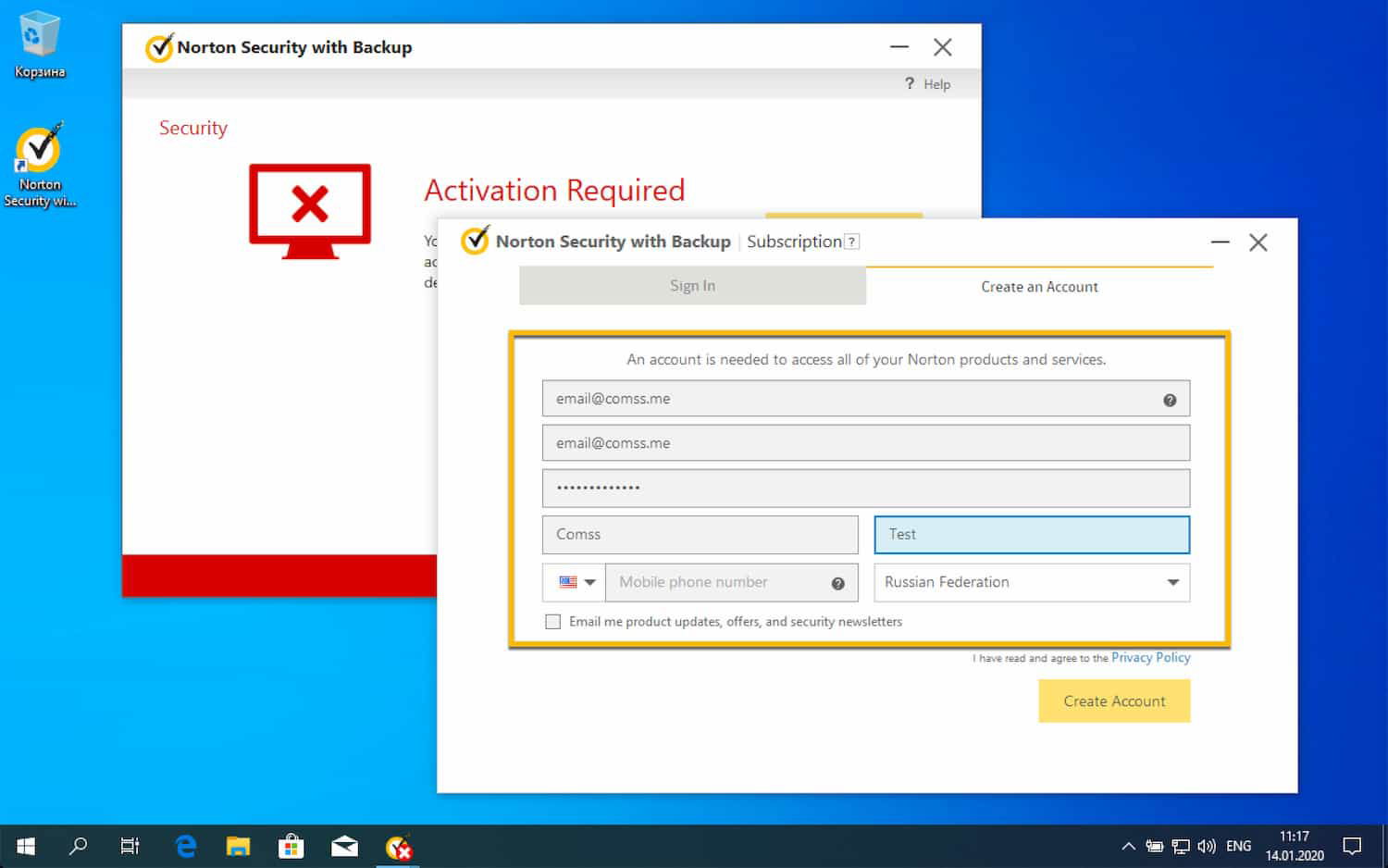Viewport: 1388px width, 868px height.
Task: Click the red Activation Required monitor icon
Action: coord(310,210)
